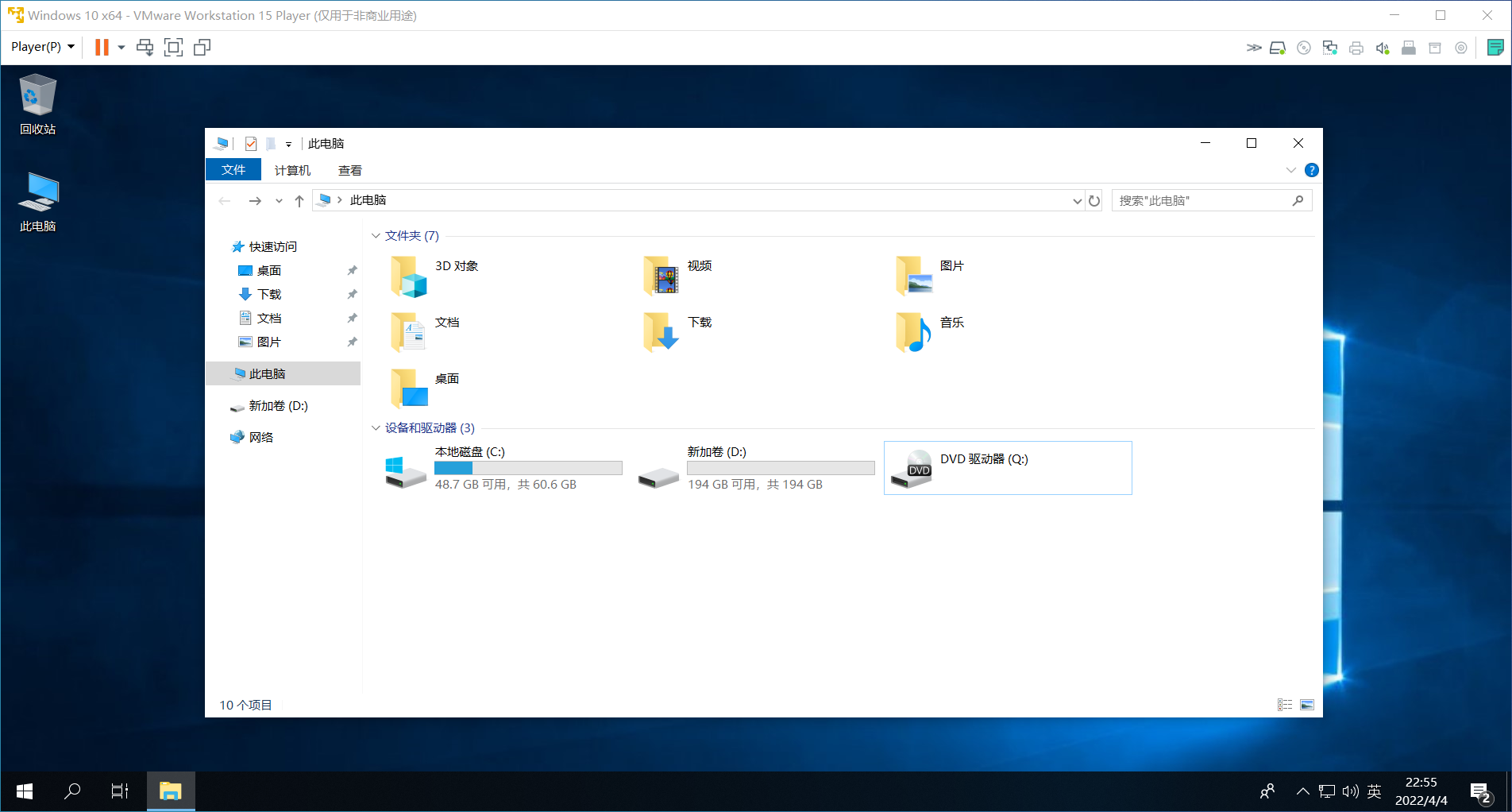Select the 桌面 folder in main pane

click(x=426, y=389)
